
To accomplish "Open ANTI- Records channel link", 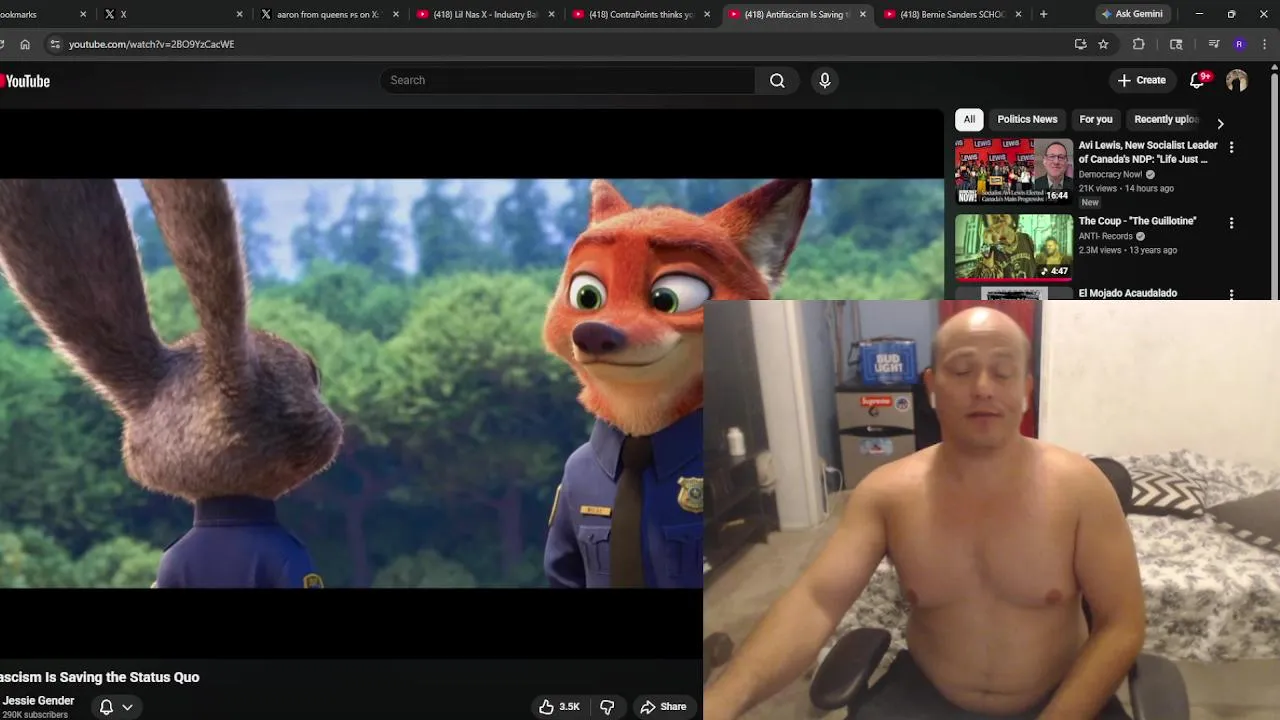I will (1105, 236).
